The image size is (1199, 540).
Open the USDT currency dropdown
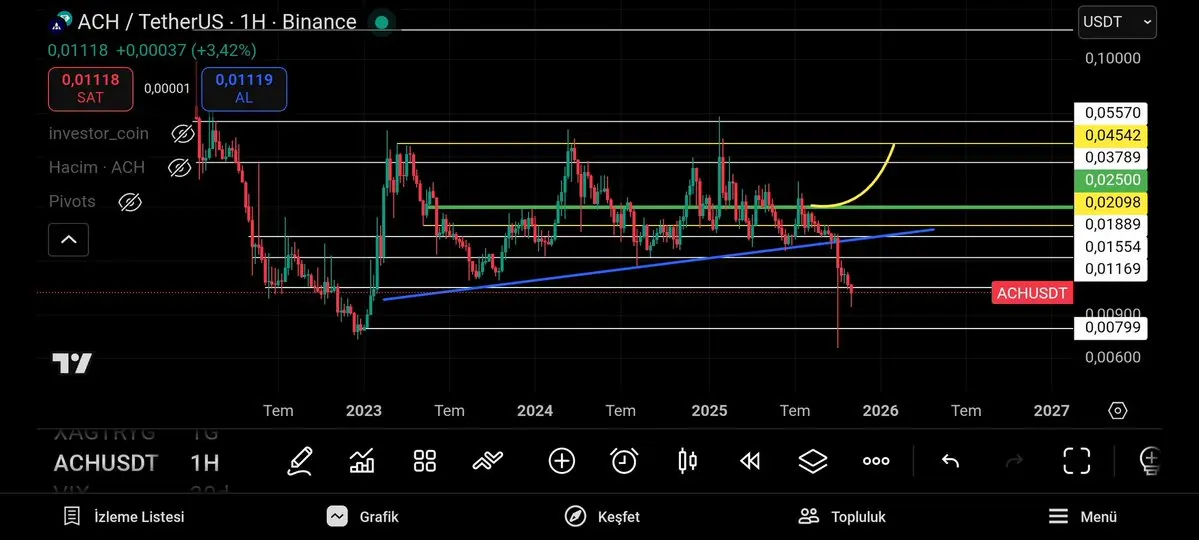pos(1116,22)
